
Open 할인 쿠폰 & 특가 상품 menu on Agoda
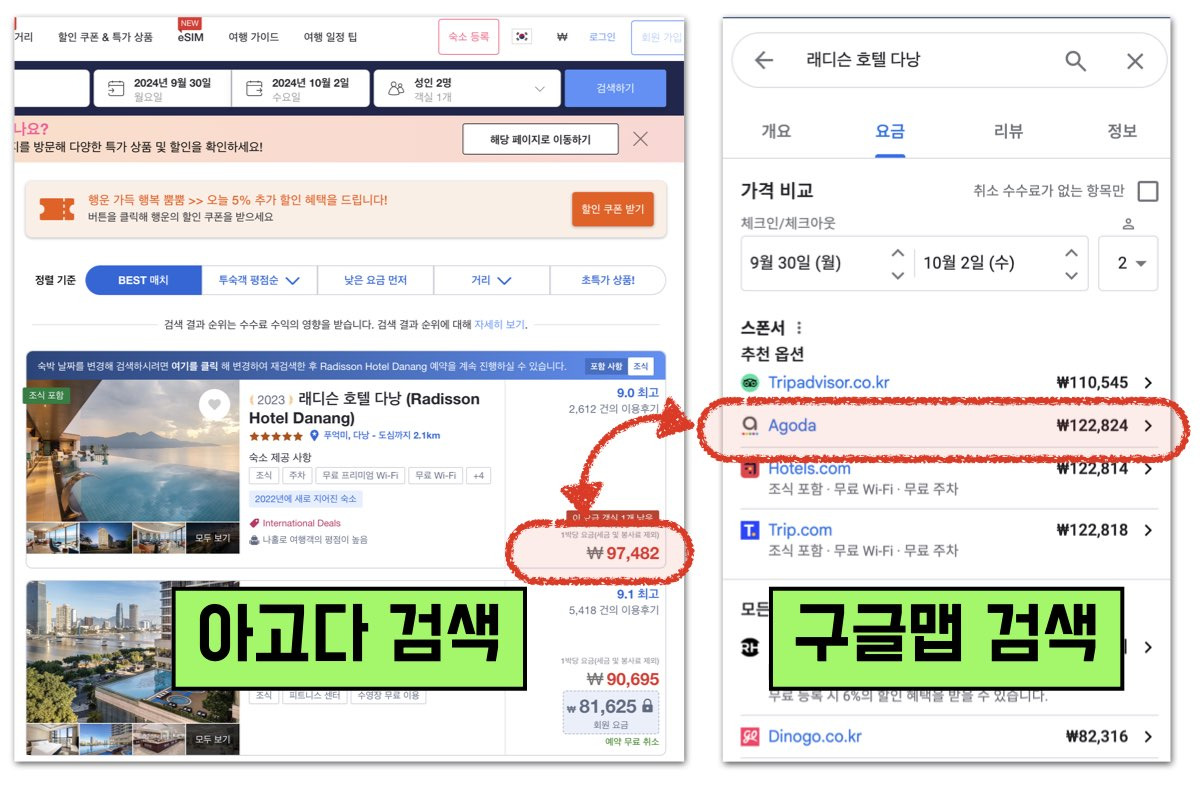[x=105, y=37]
